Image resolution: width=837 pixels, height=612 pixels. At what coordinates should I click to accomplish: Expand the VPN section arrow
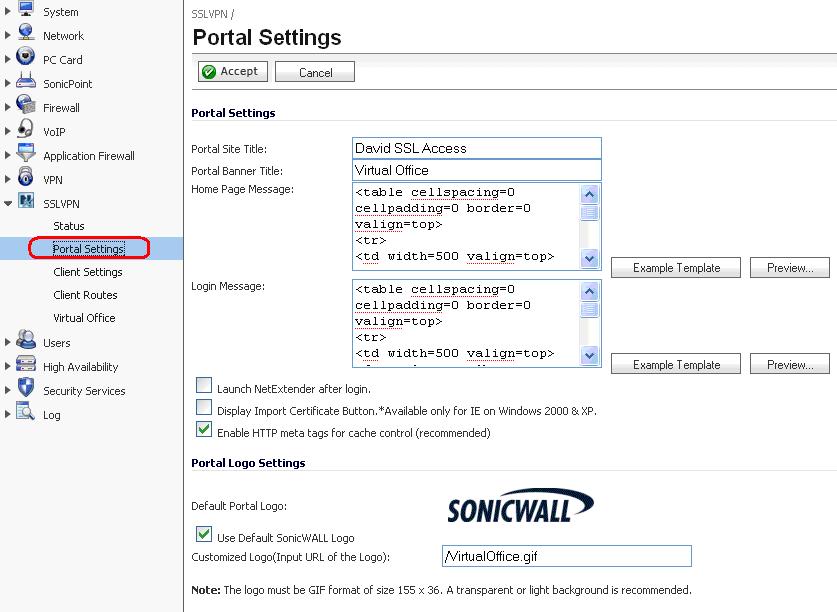[x=7, y=179]
